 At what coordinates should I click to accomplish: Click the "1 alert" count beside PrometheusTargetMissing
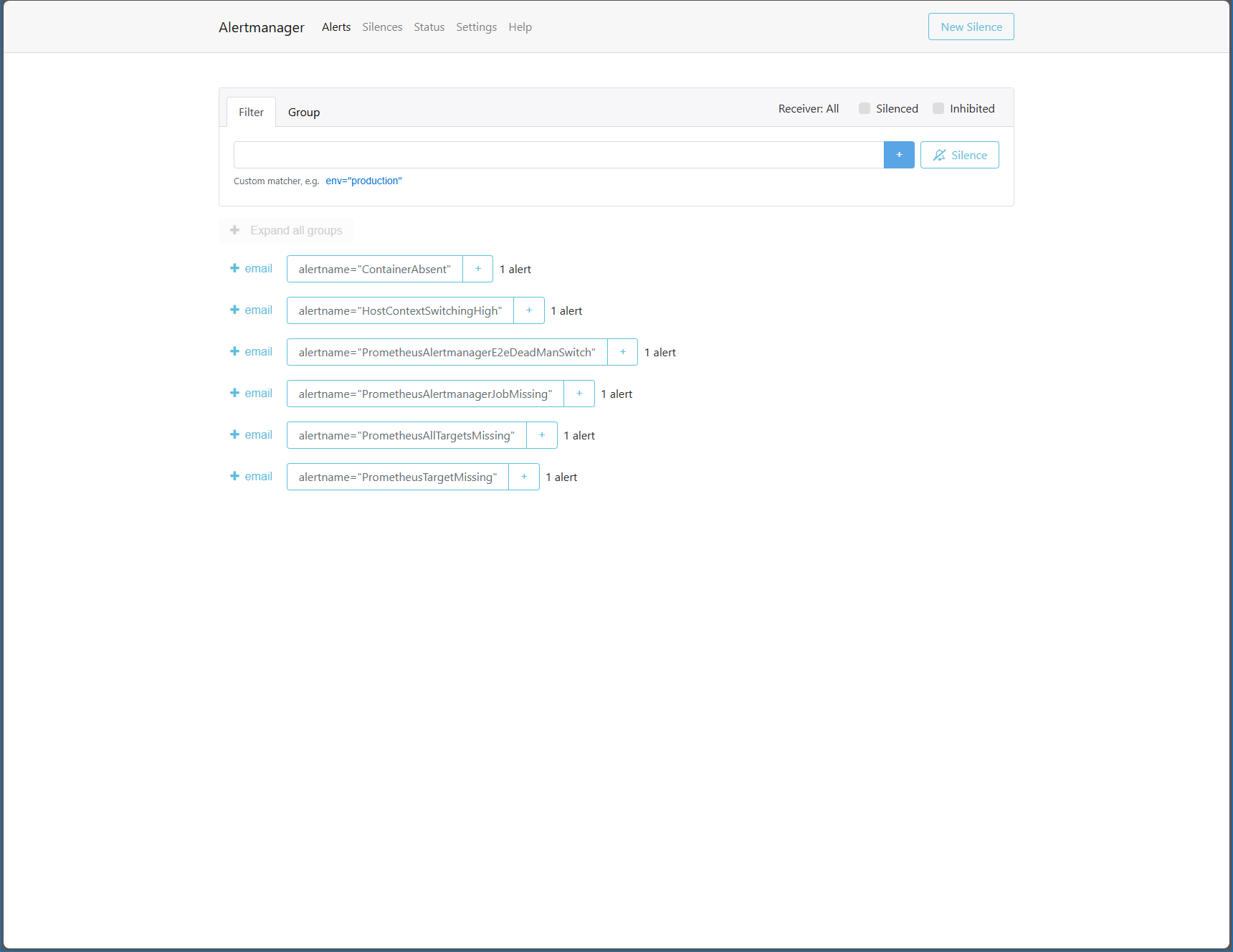pos(561,477)
